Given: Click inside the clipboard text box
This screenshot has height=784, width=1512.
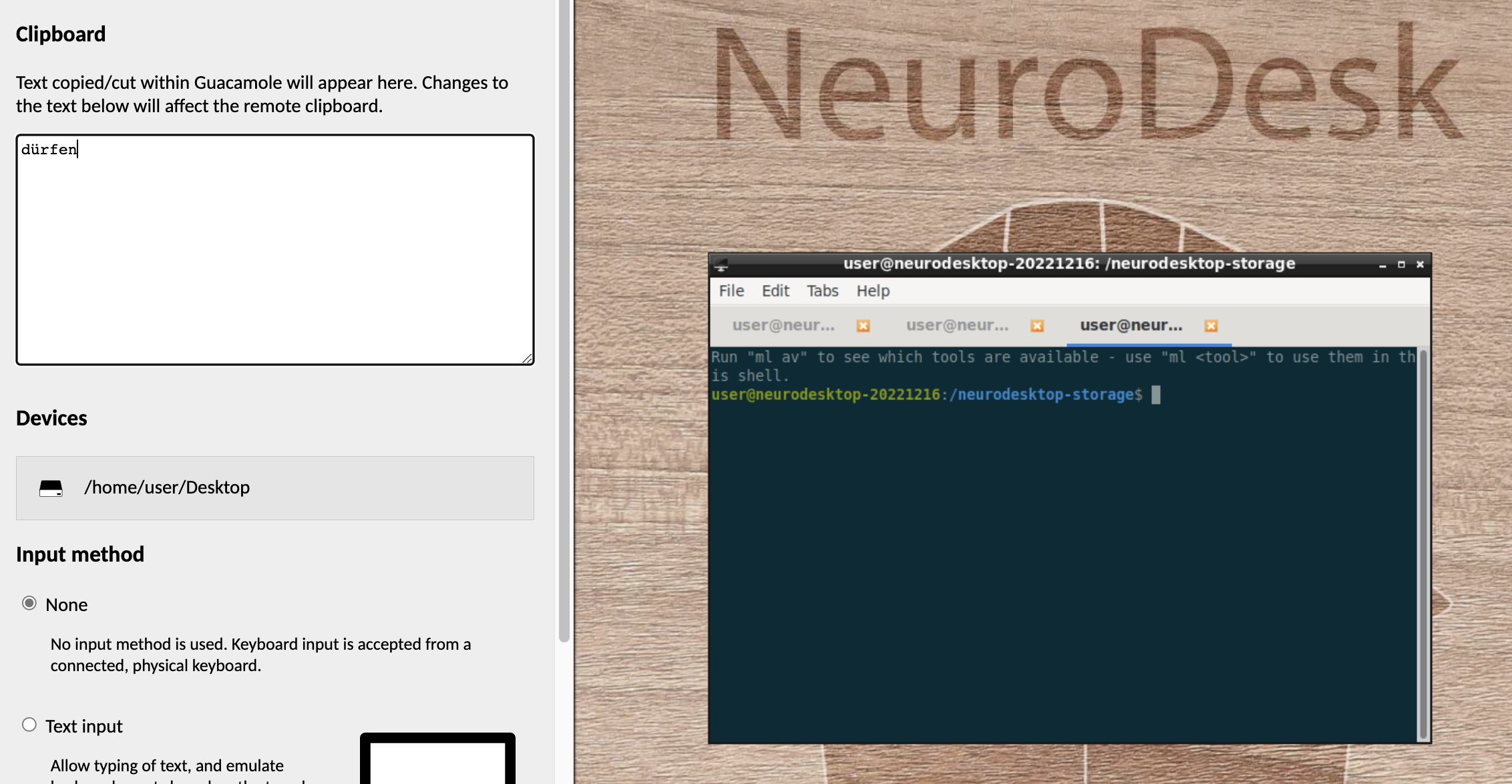Looking at the screenshot, I should point(274,247).
